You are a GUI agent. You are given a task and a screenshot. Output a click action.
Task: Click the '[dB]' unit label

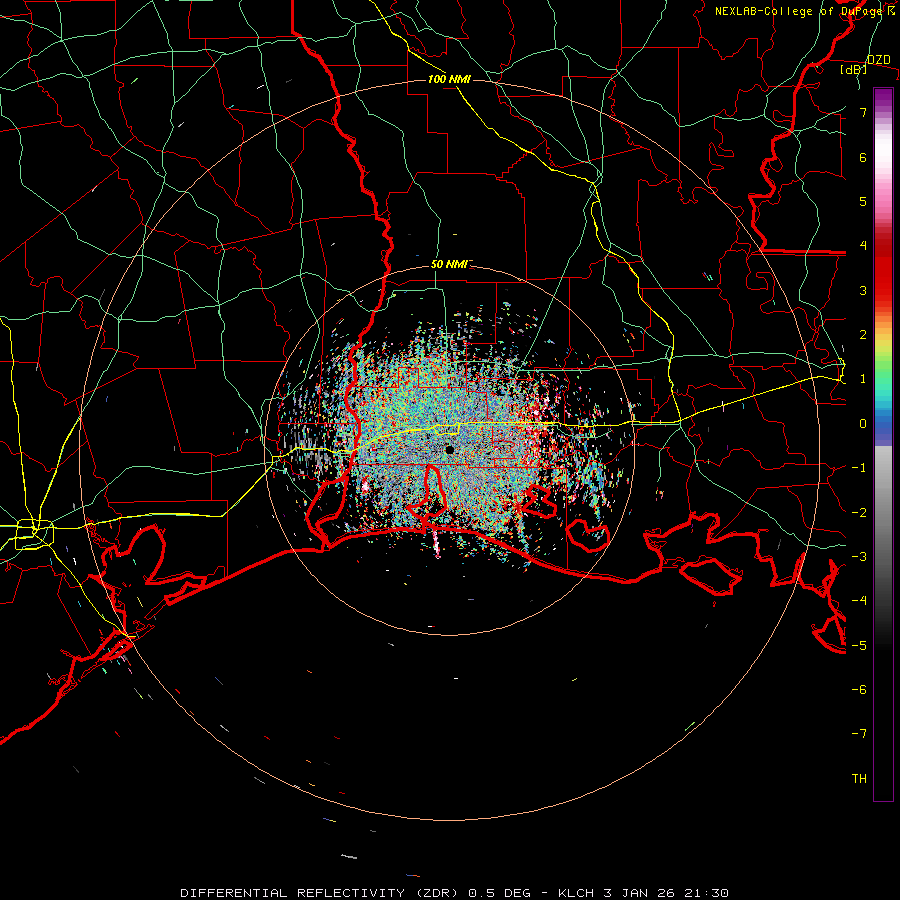click(854, 69)
